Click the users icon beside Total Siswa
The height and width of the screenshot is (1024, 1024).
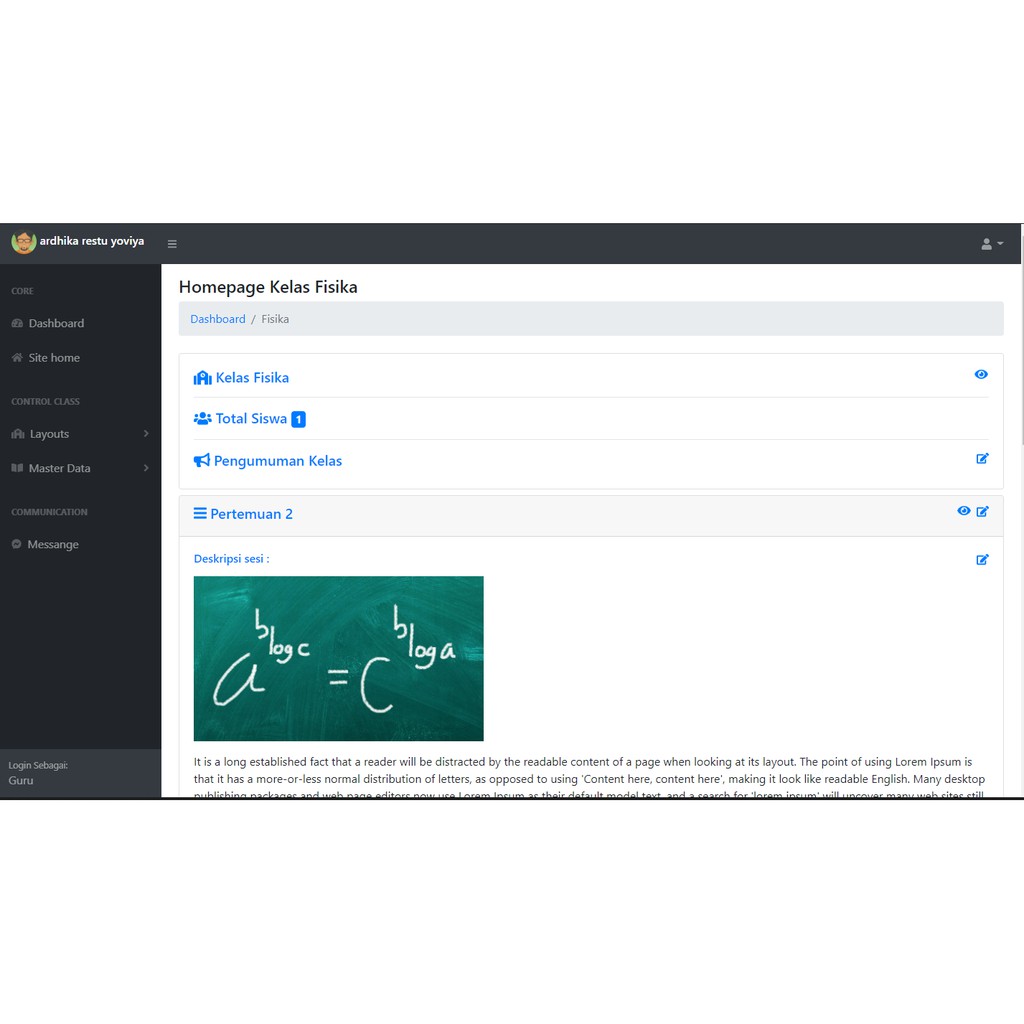pos(202,419)
